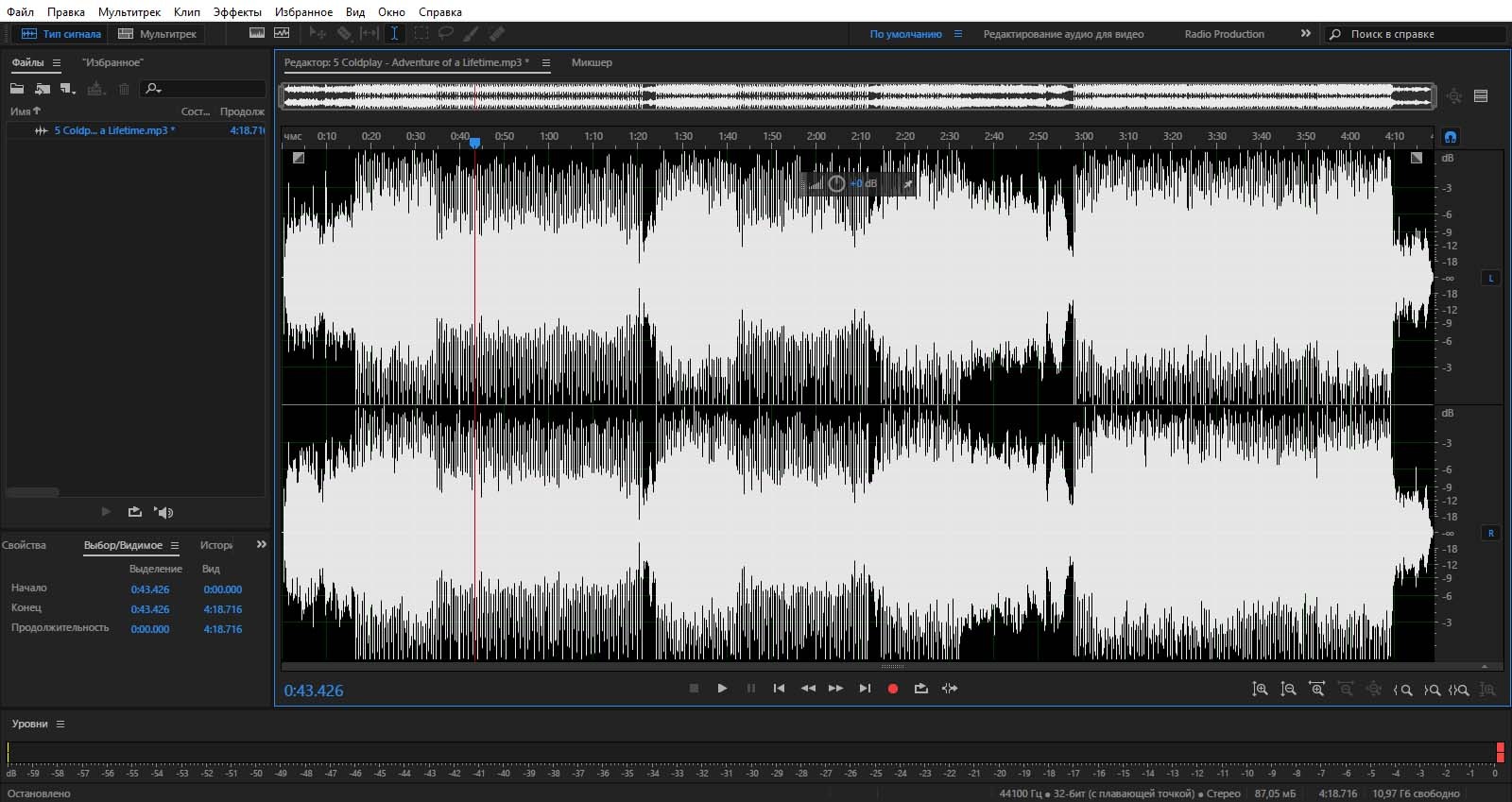Click Zoom In amplitude icon

1260,690
